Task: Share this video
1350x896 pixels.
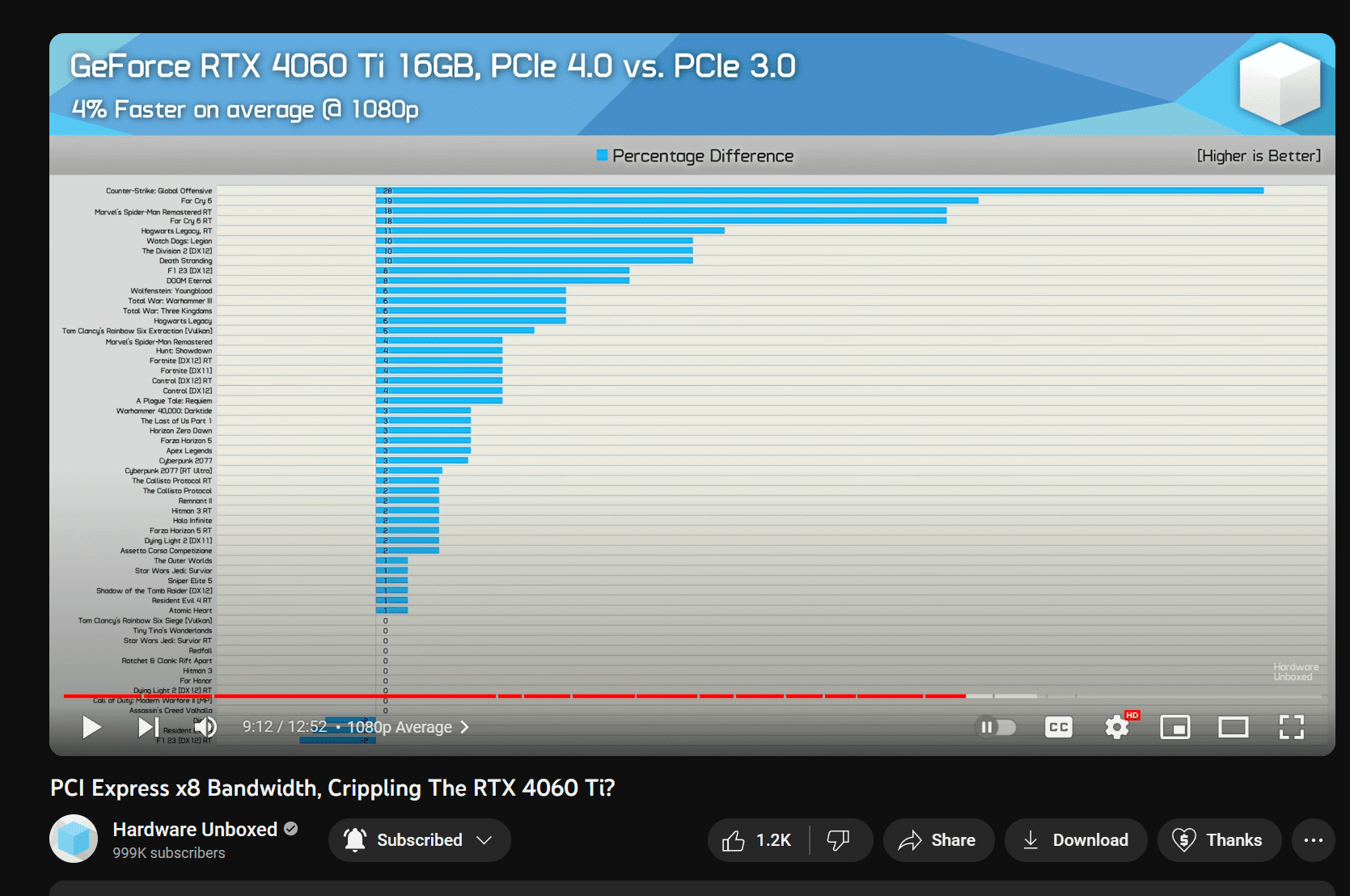Action: 937,840
